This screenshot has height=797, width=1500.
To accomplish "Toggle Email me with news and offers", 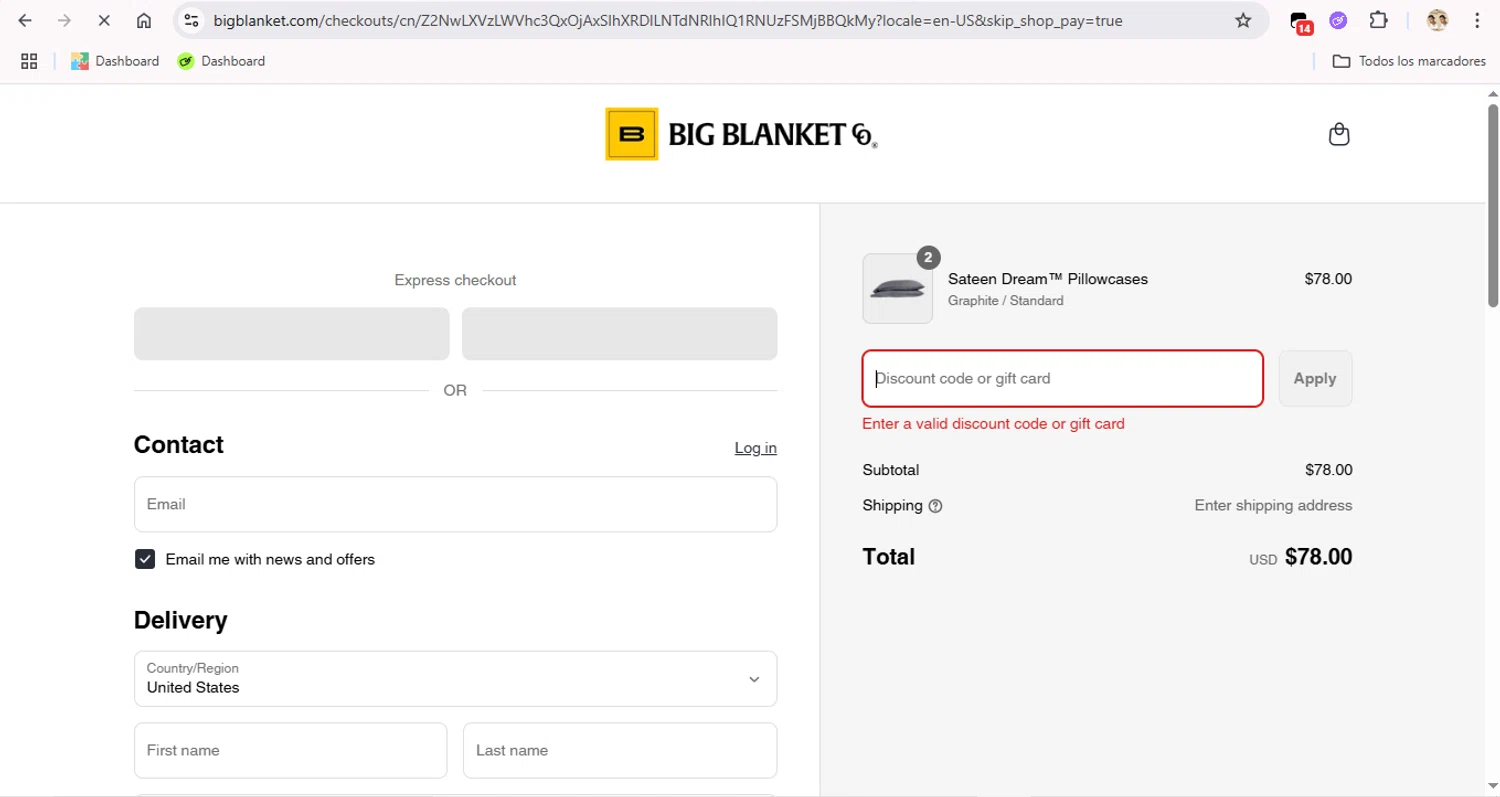I will (x=145, y=559).
